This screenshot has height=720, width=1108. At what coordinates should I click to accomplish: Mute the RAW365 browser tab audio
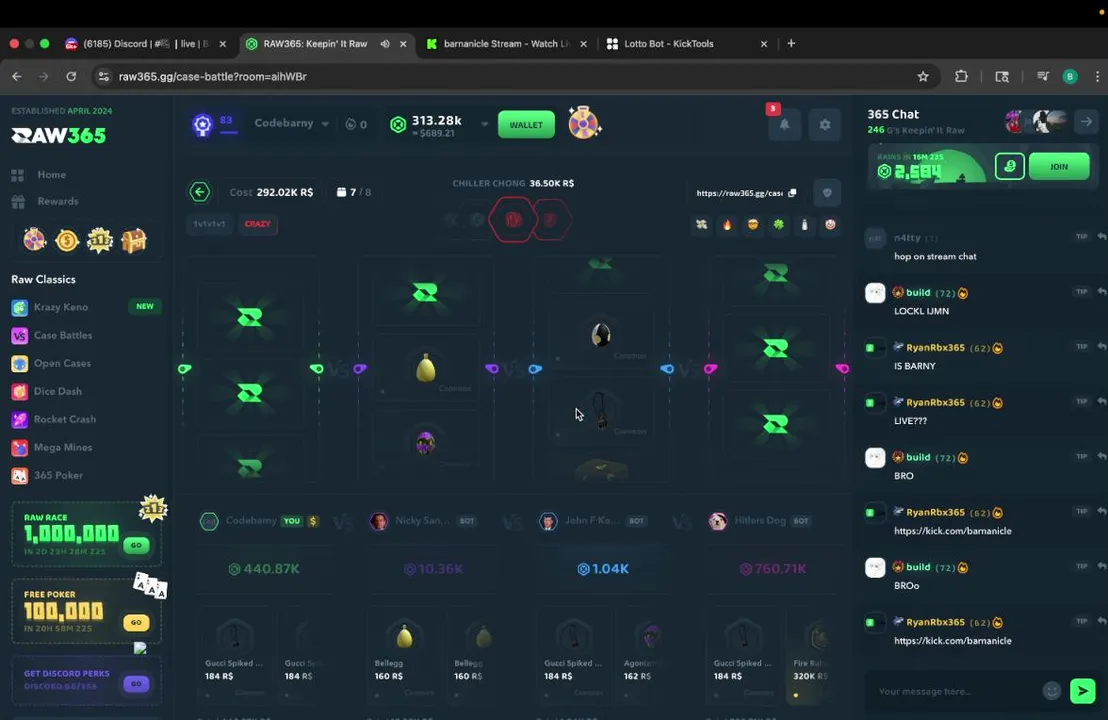pos(385,44)
